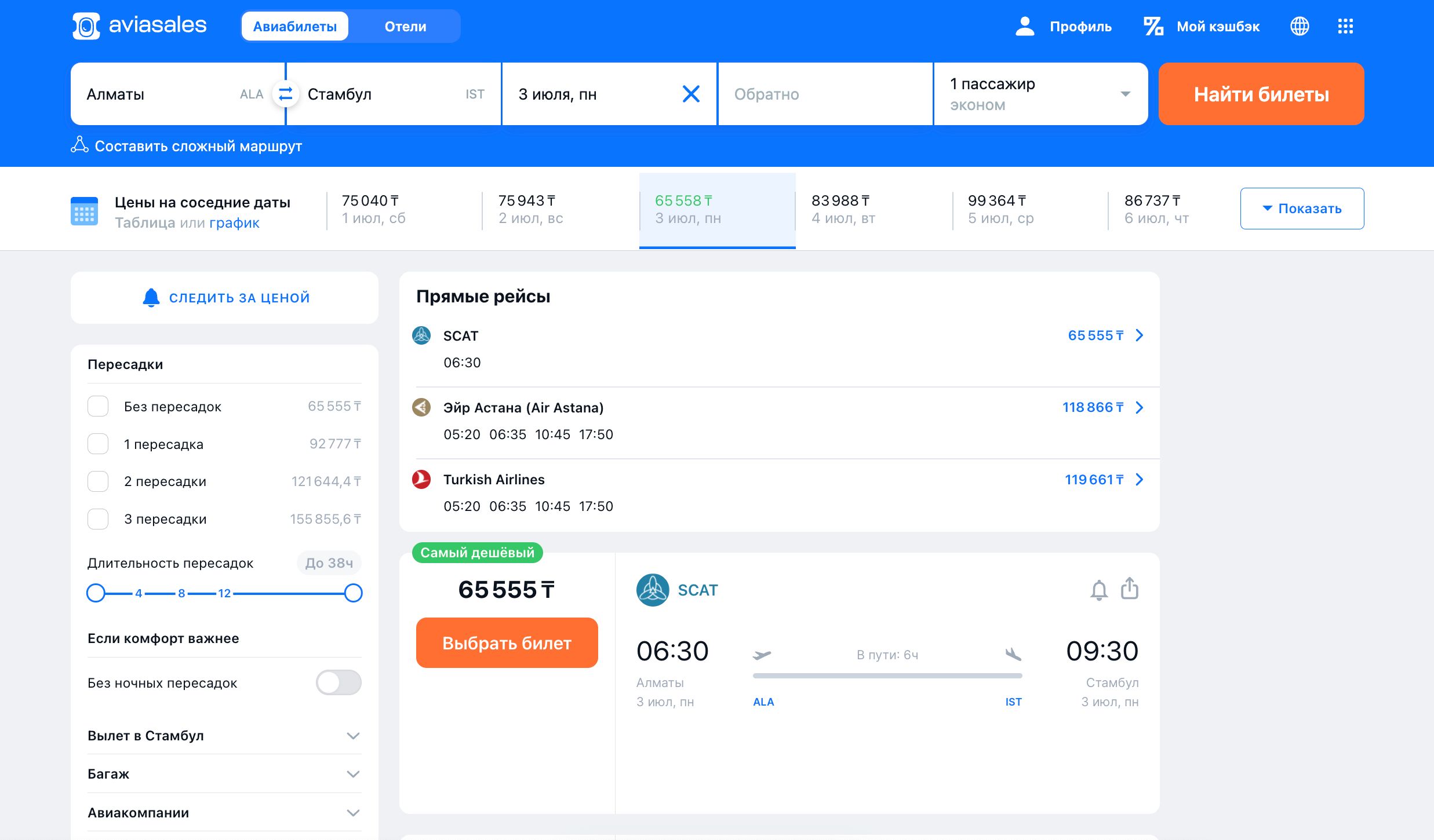Toggle Без ночных пересадок switch
This screenshot has width=1434, height=840.
339,682
